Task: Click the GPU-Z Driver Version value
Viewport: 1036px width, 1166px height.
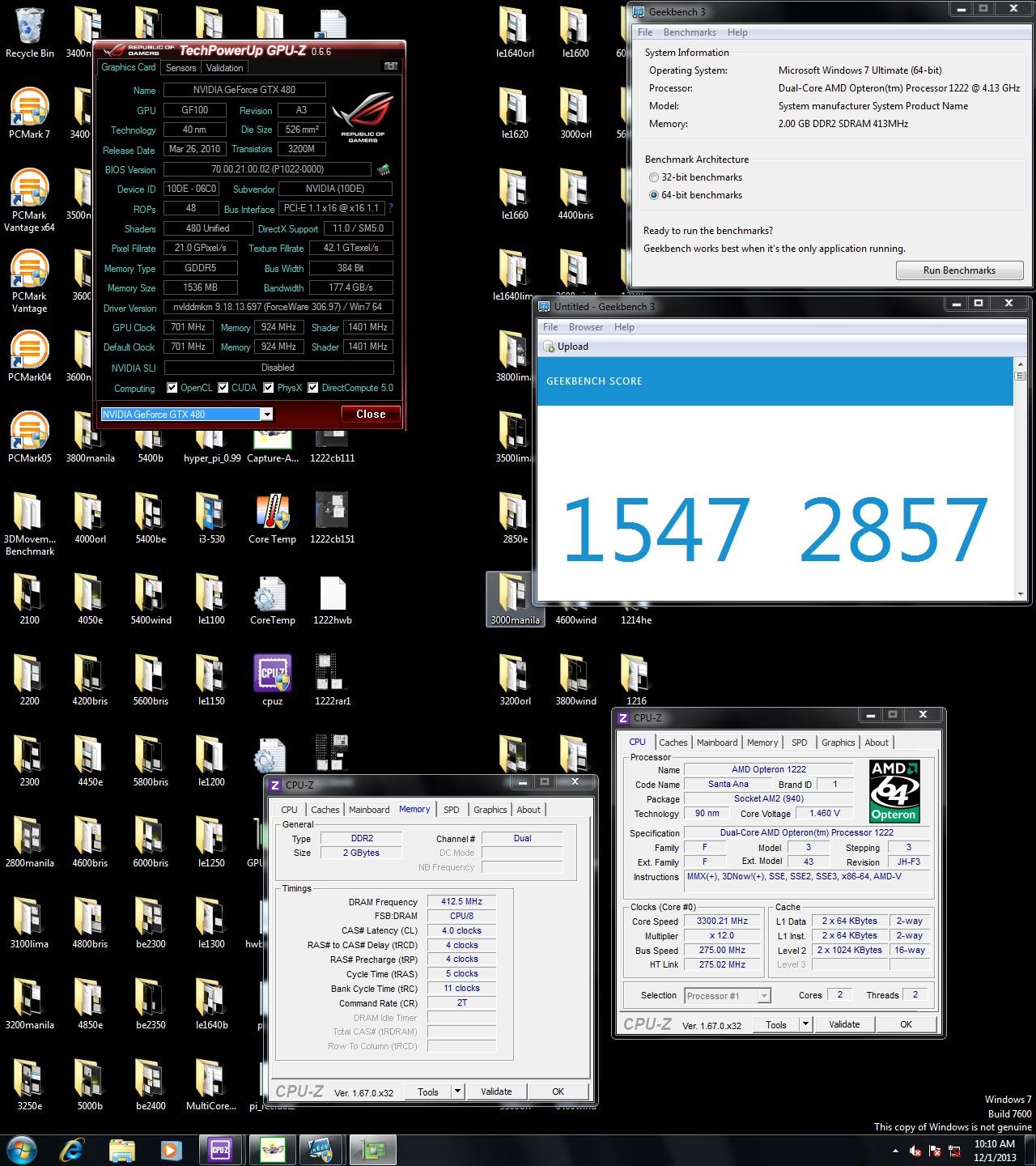Action: [278, 307]
